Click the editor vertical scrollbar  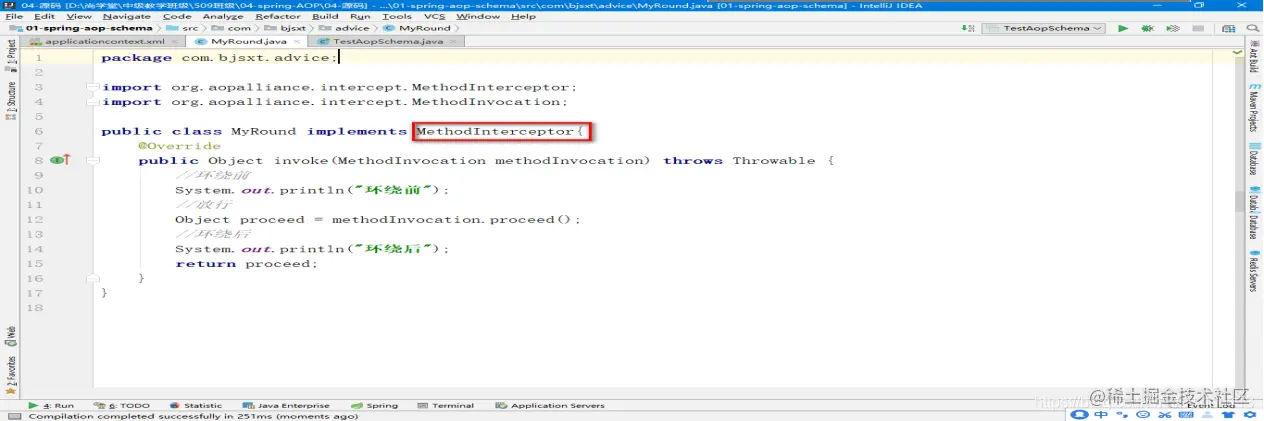click(1240, 200)
